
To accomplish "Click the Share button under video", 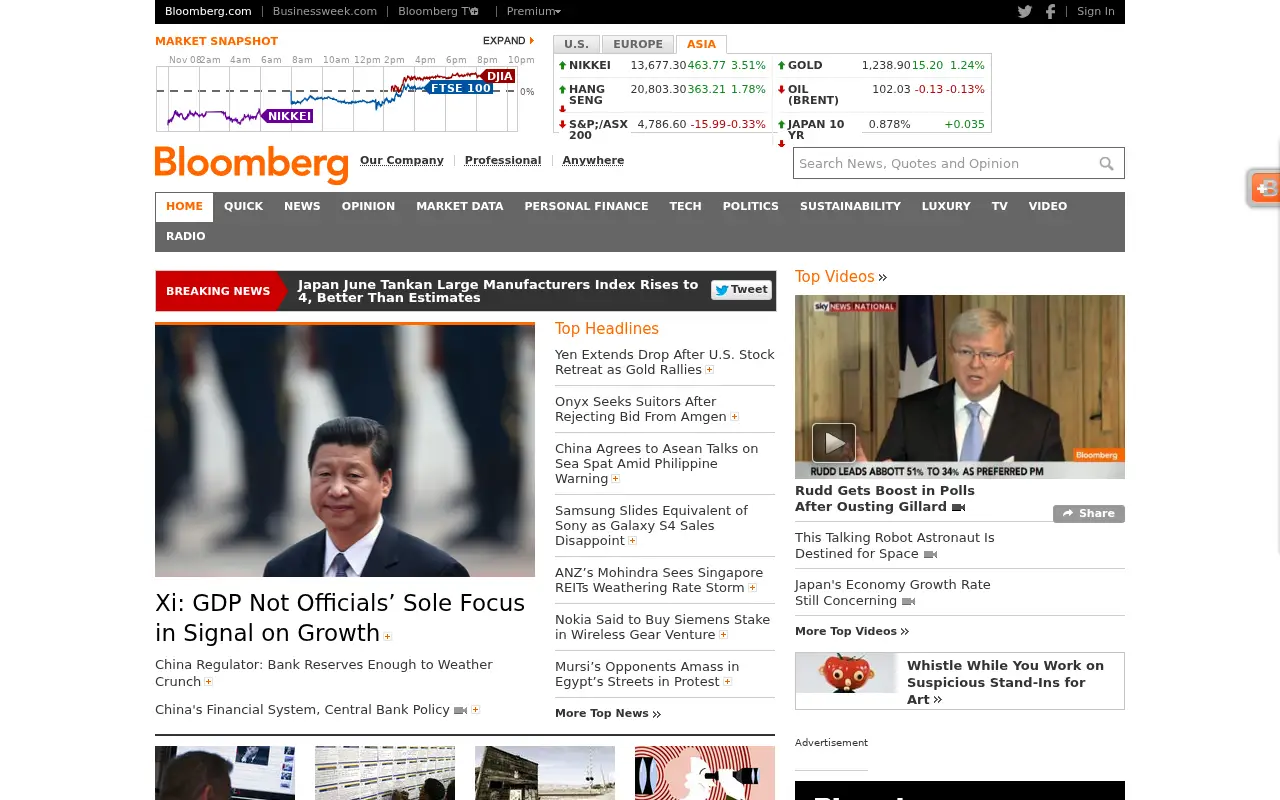I will [1088, 513].
